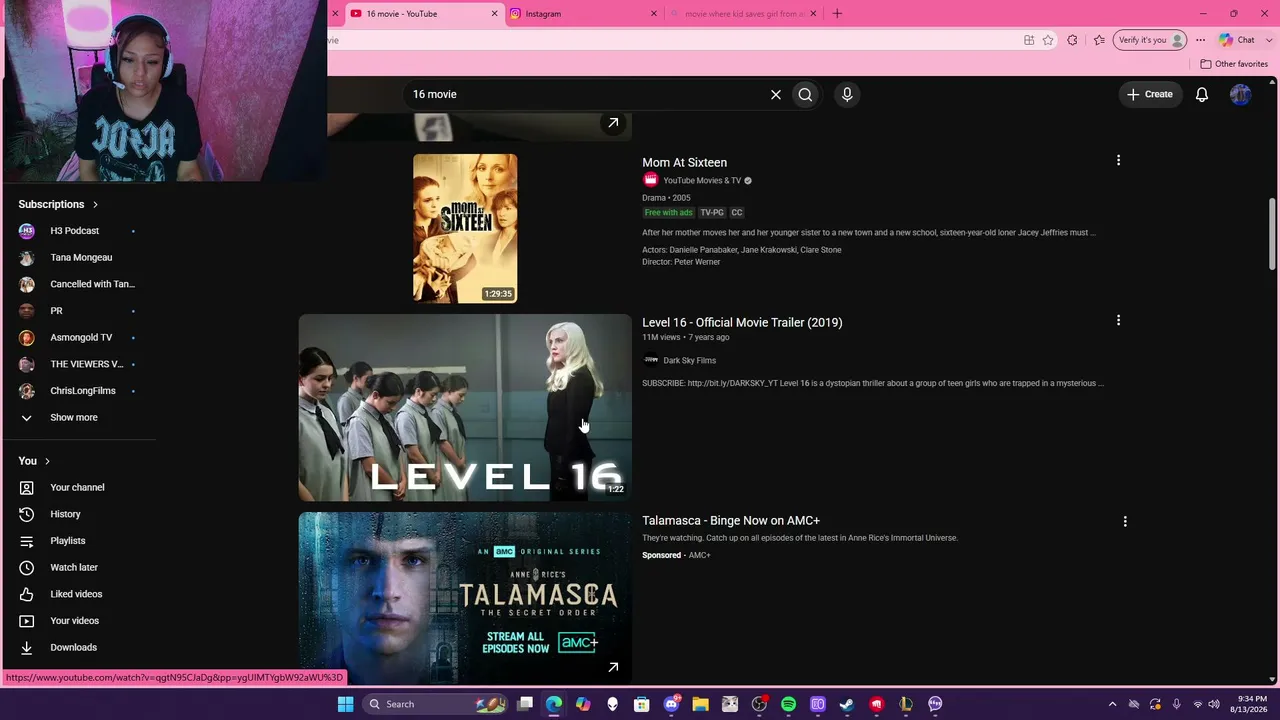This screenshot has width=1280, height=720.
Task: Open options menu for Talamasca ad
Action: [1125, 521]
